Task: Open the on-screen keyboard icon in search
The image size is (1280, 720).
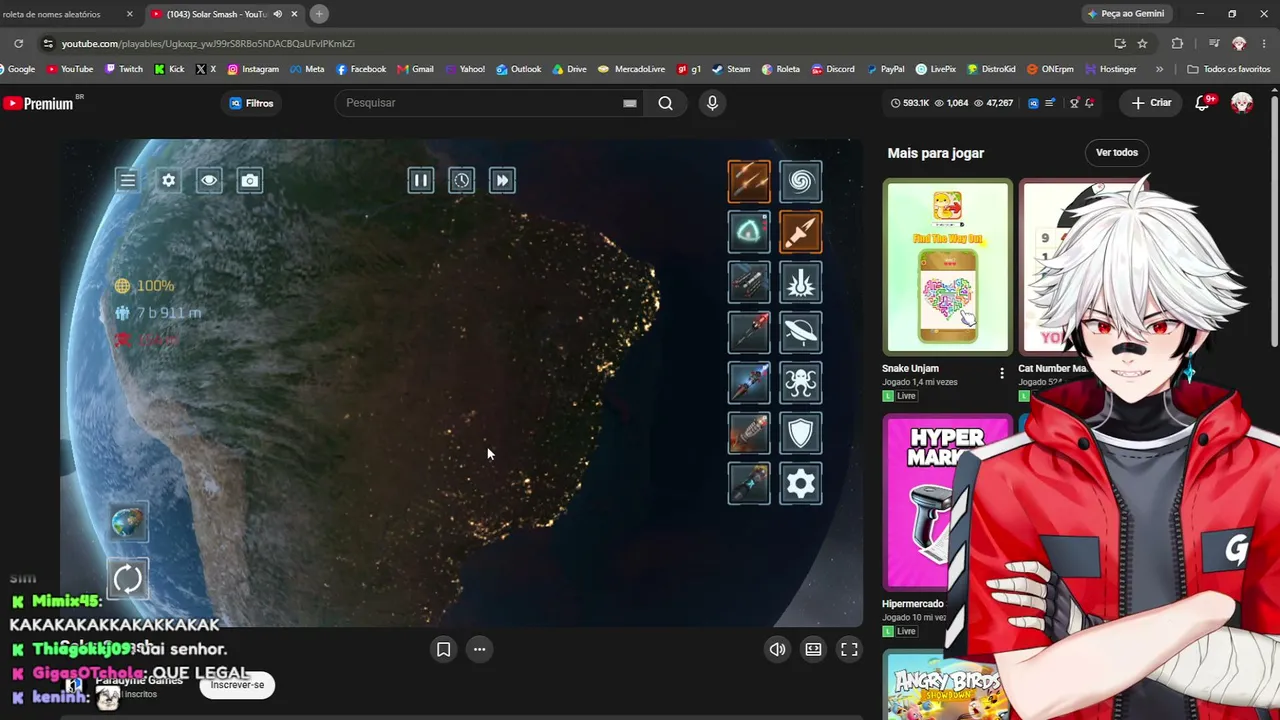Action: [630, 103]
